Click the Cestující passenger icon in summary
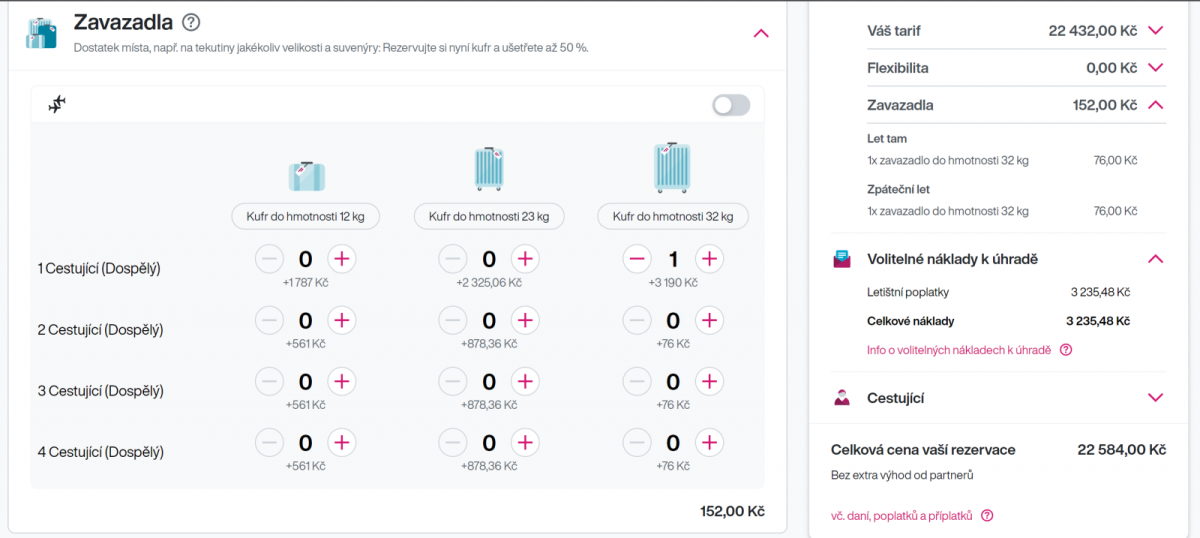Screen dimensions: 1200x538 coord(842,398)
